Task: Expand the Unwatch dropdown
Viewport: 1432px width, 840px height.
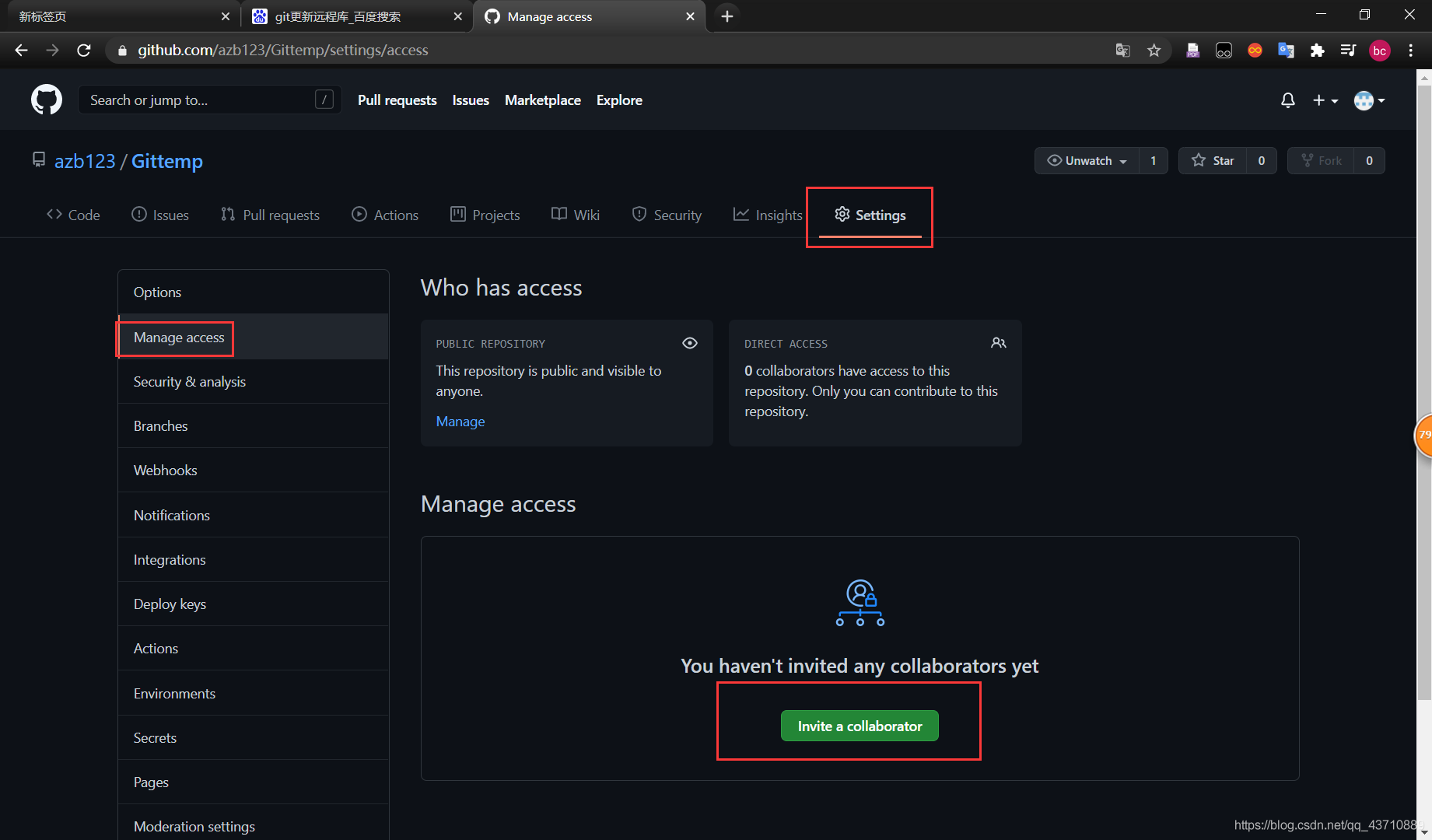Action: click(x=1087, y=161)
